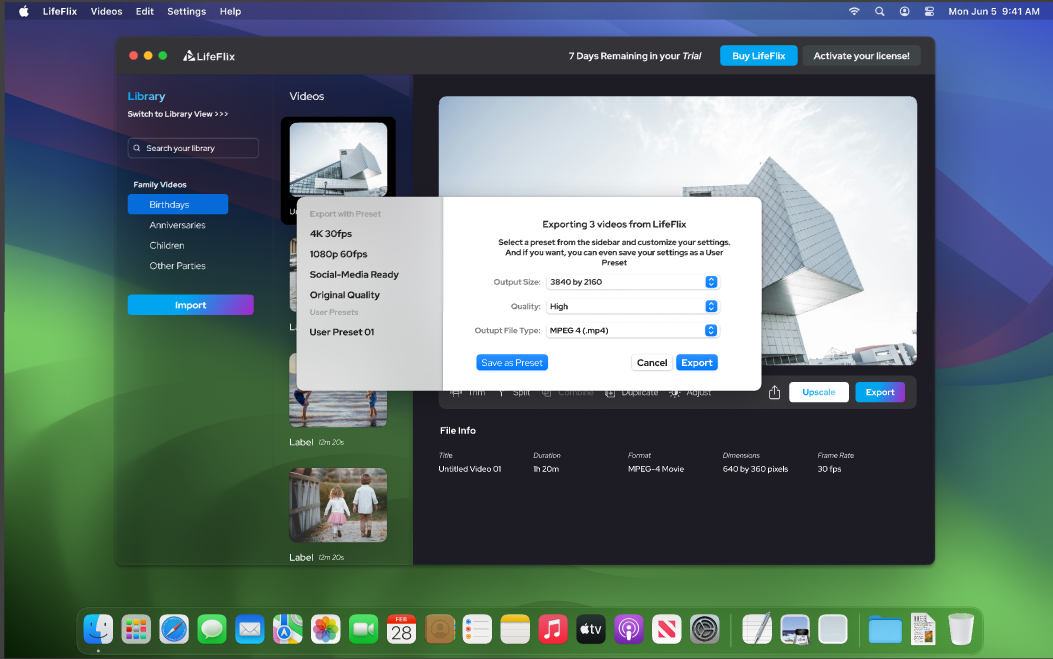Open the Trash in the dock
Viewport: 1053px width, 659px height.
tap(961, 630)
